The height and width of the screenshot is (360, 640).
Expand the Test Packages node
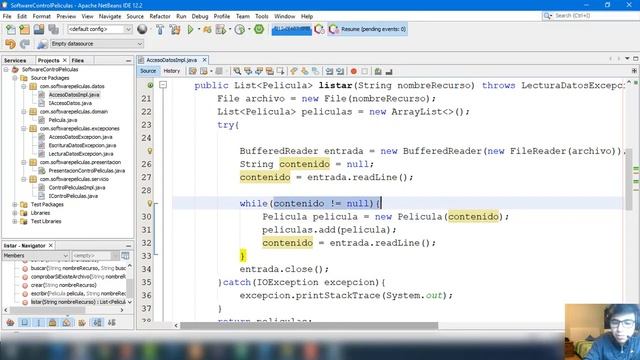tap(15, 204)
